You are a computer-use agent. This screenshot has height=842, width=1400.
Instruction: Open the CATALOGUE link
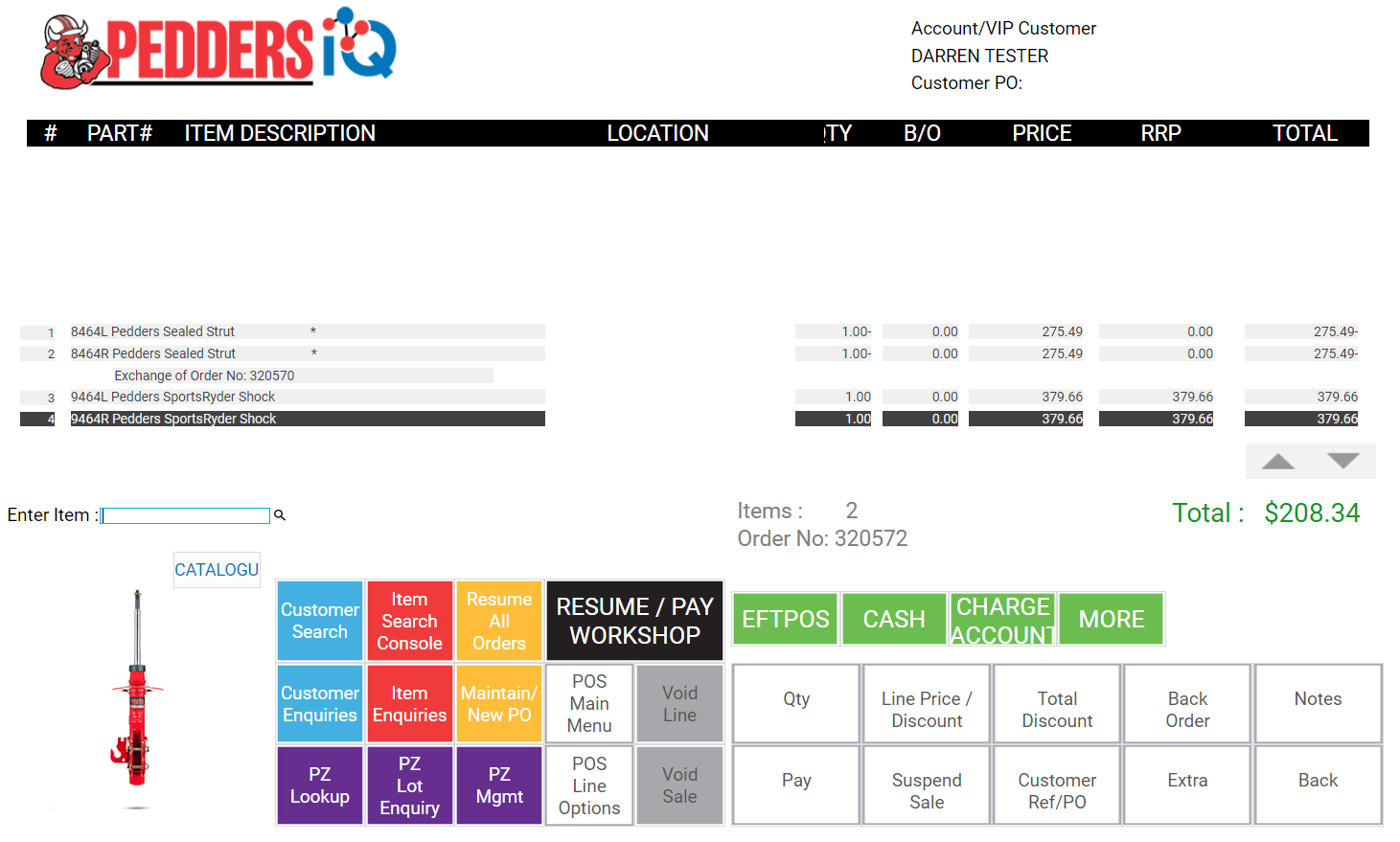[217, 570]
